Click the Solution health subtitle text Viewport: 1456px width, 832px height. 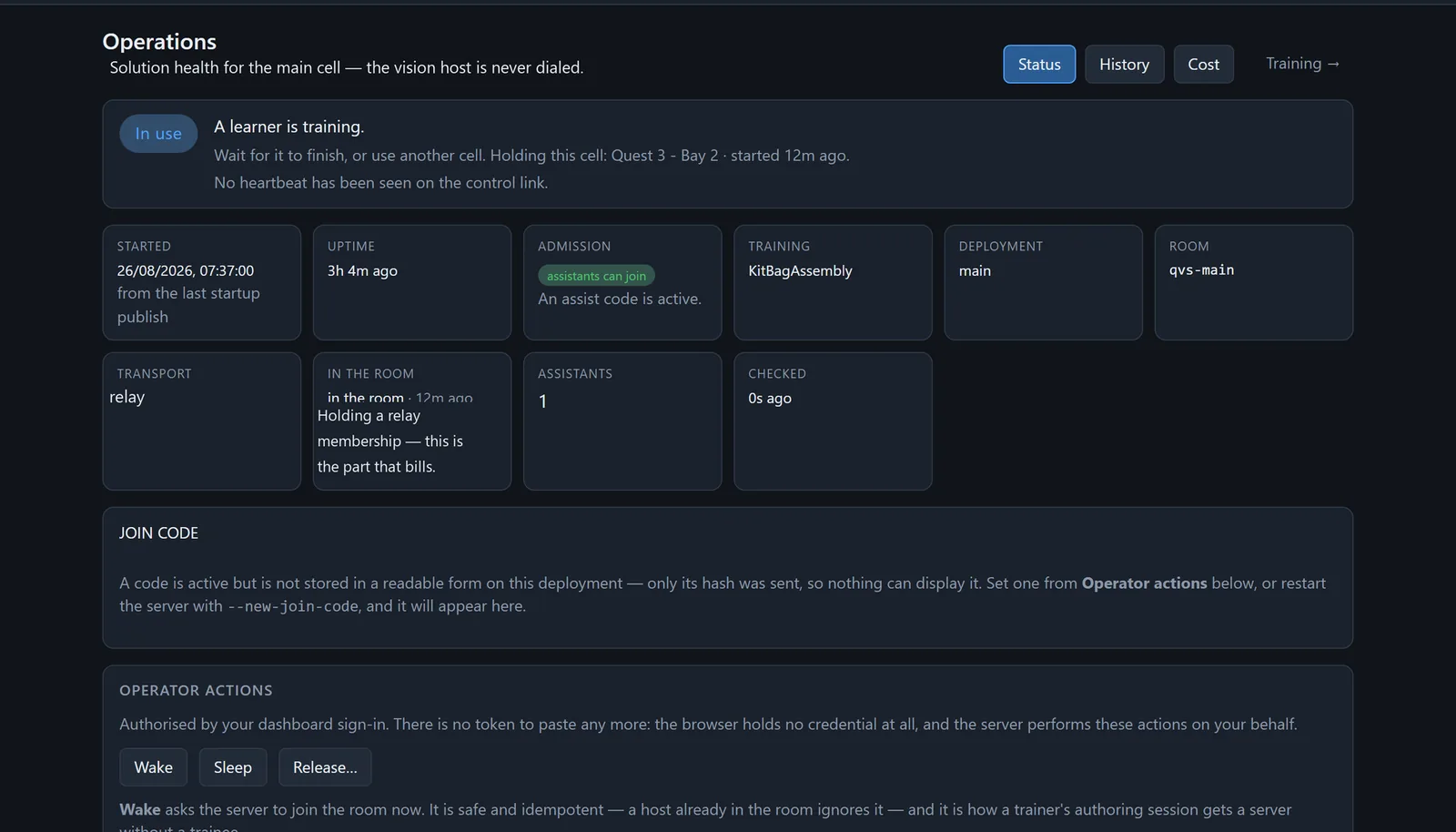coord(347,67)
